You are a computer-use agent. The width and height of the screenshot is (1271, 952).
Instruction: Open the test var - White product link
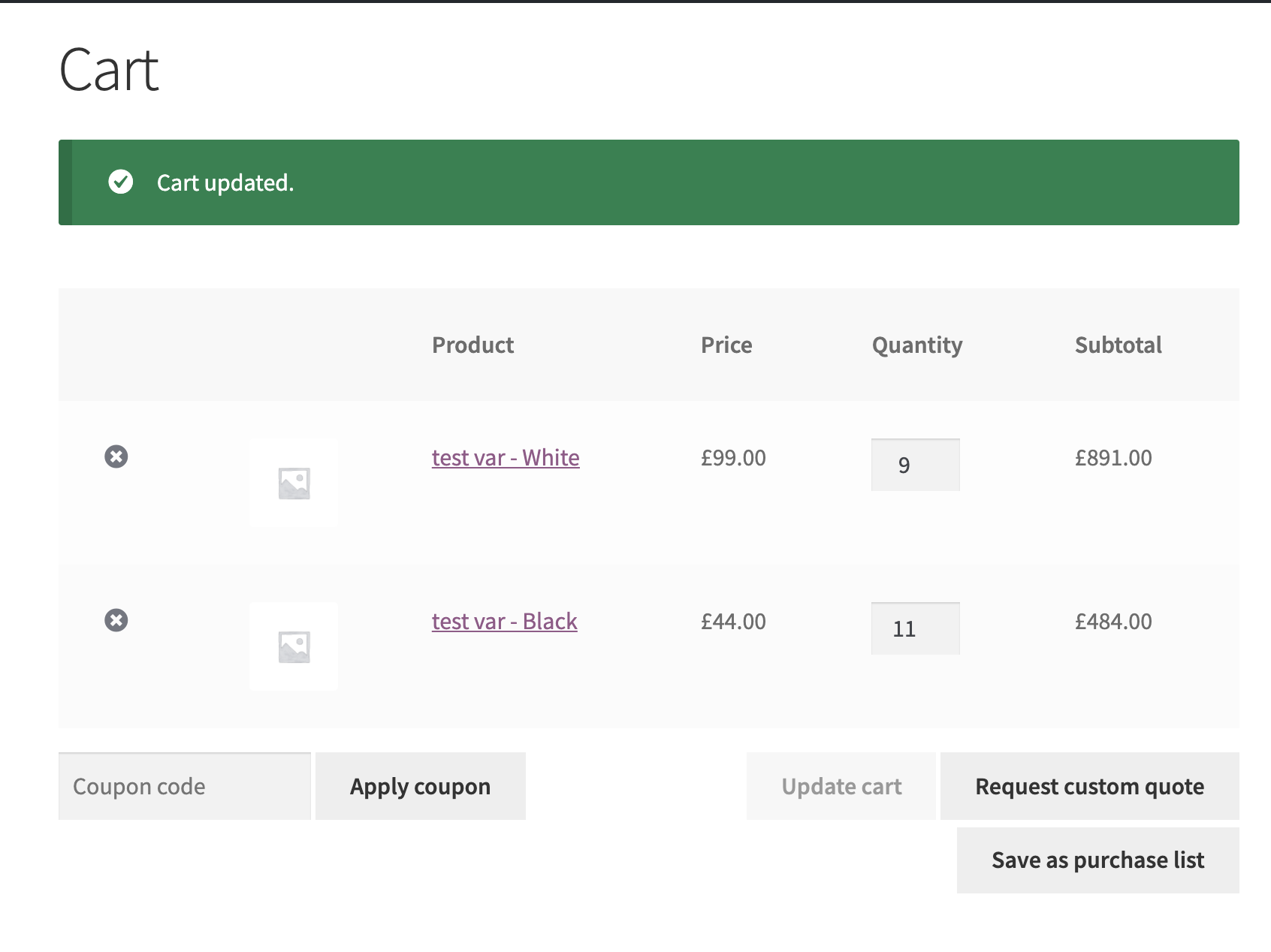coord(506,458)
